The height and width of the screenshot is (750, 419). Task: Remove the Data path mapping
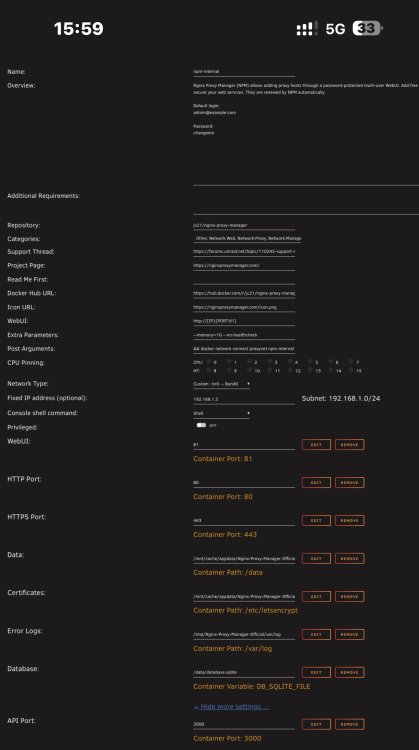click(350, 558)
